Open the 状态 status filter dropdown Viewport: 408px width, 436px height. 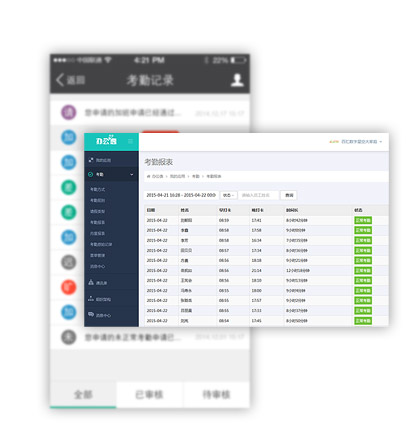(x=228, y=195)
